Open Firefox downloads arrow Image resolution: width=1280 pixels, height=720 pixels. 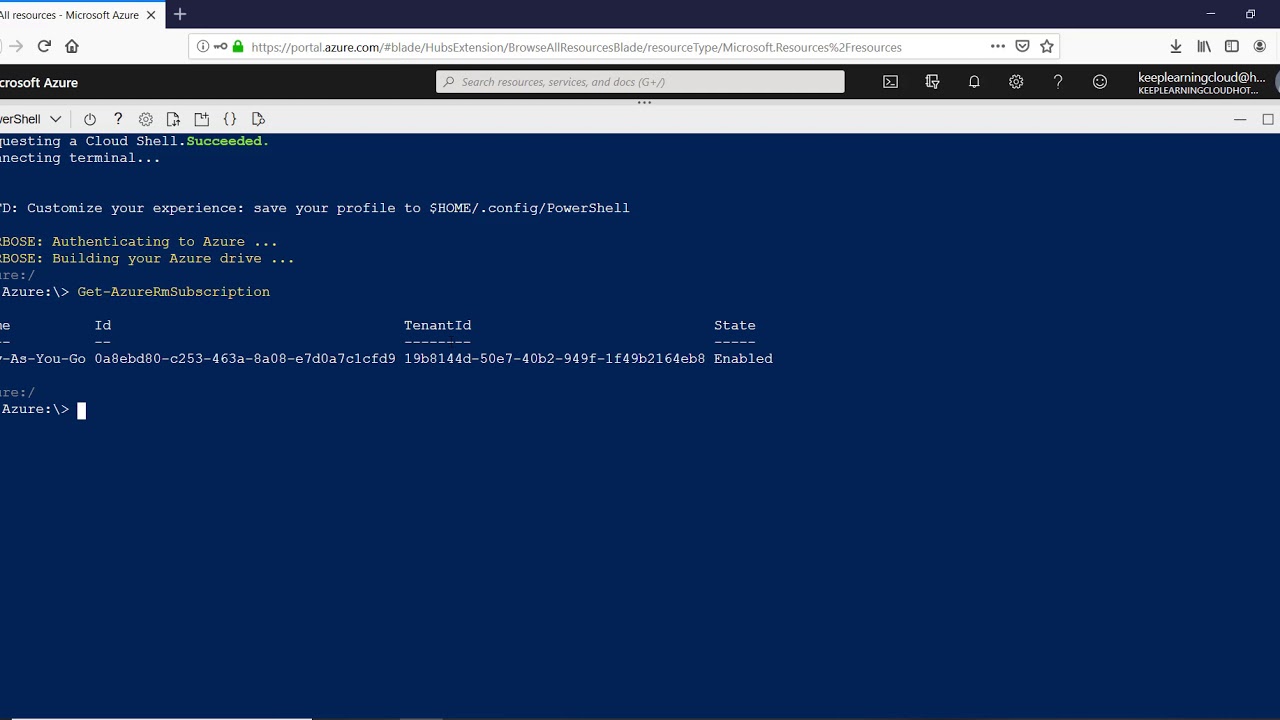point(1176,46)
